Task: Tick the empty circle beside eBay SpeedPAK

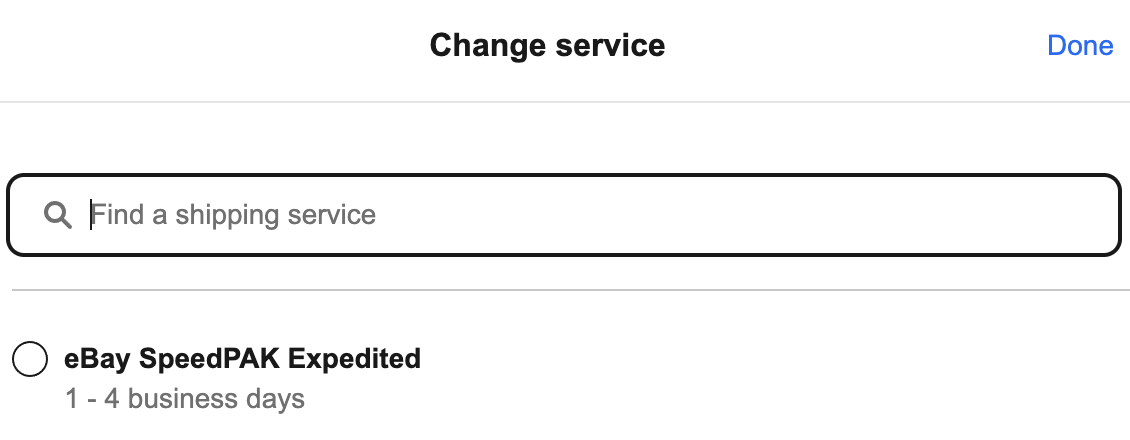Action: pos(30,359)
